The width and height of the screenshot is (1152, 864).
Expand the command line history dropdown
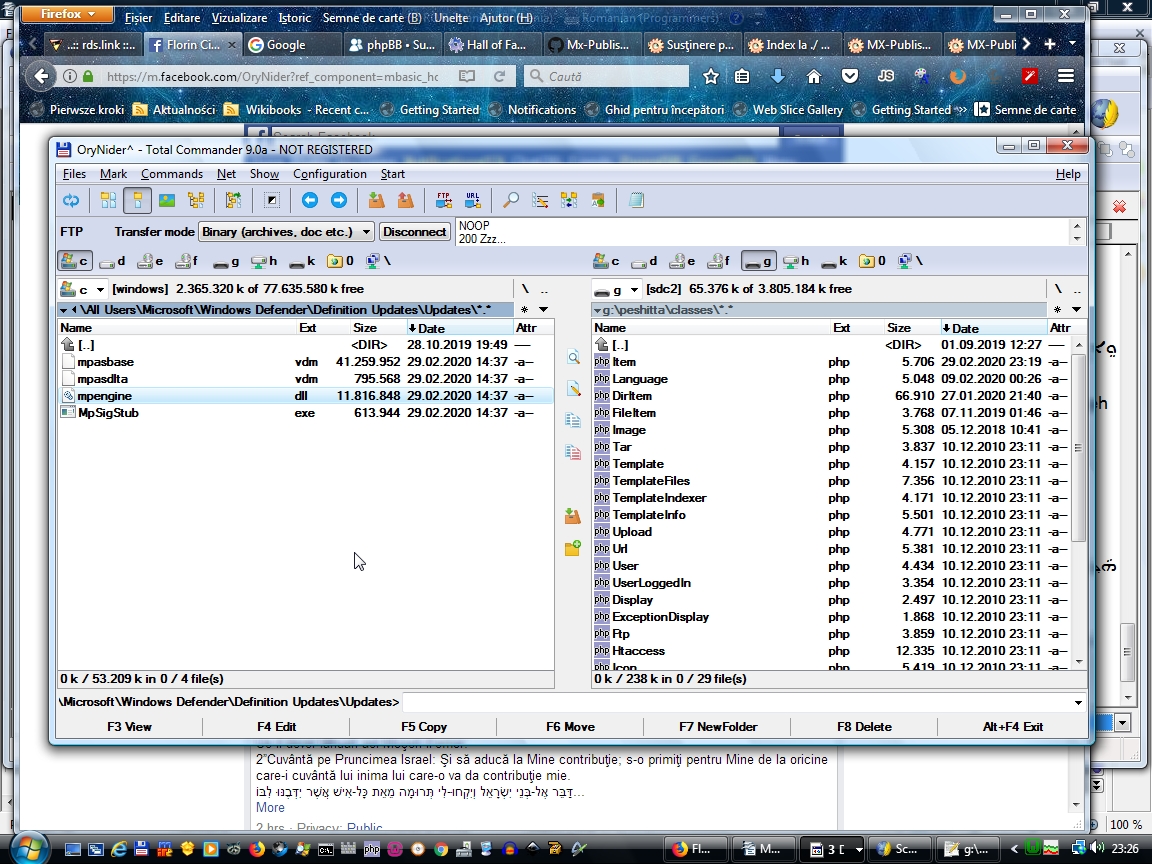click(x=1077, y=703)
